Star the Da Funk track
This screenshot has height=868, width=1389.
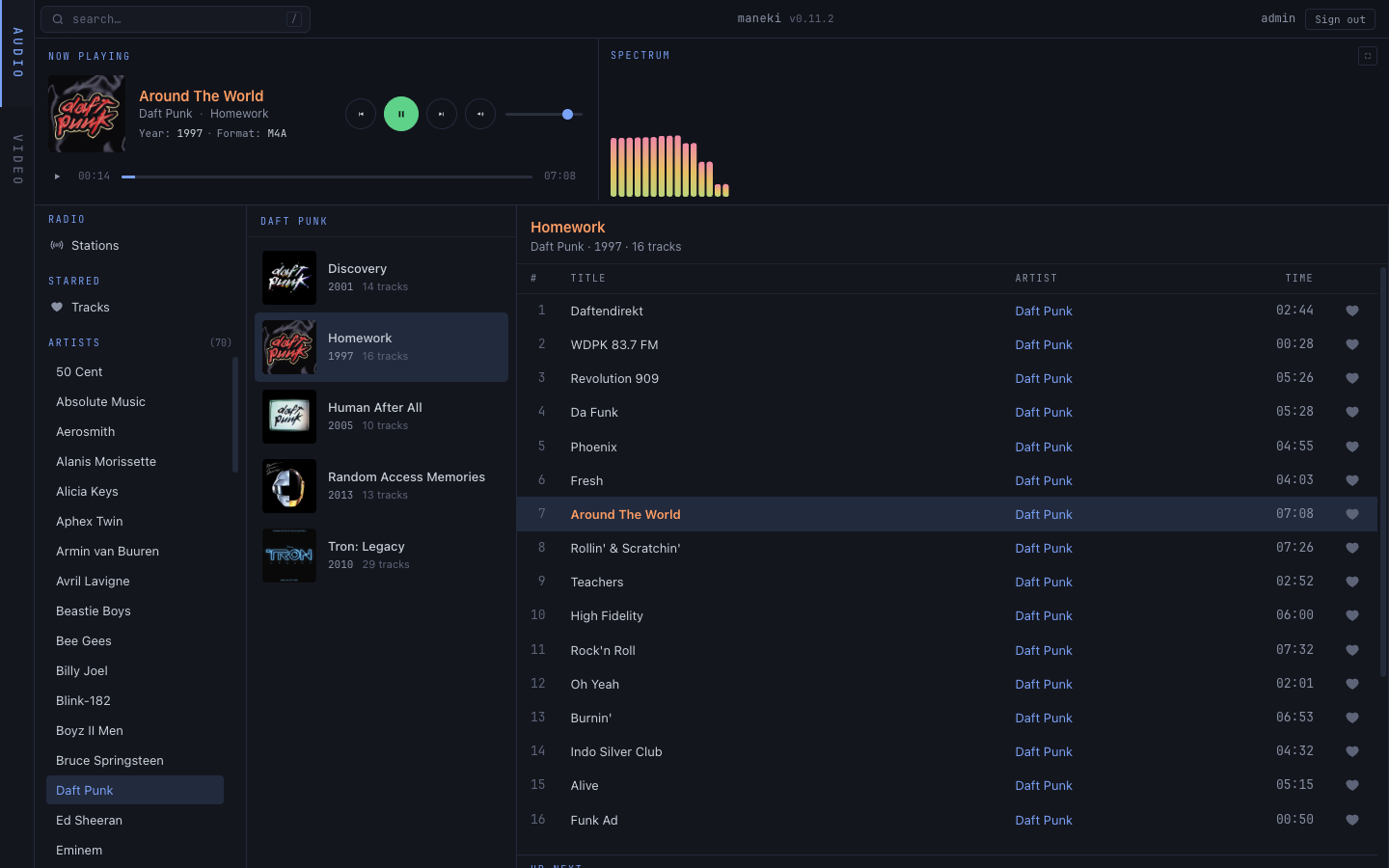(1352, 412)
